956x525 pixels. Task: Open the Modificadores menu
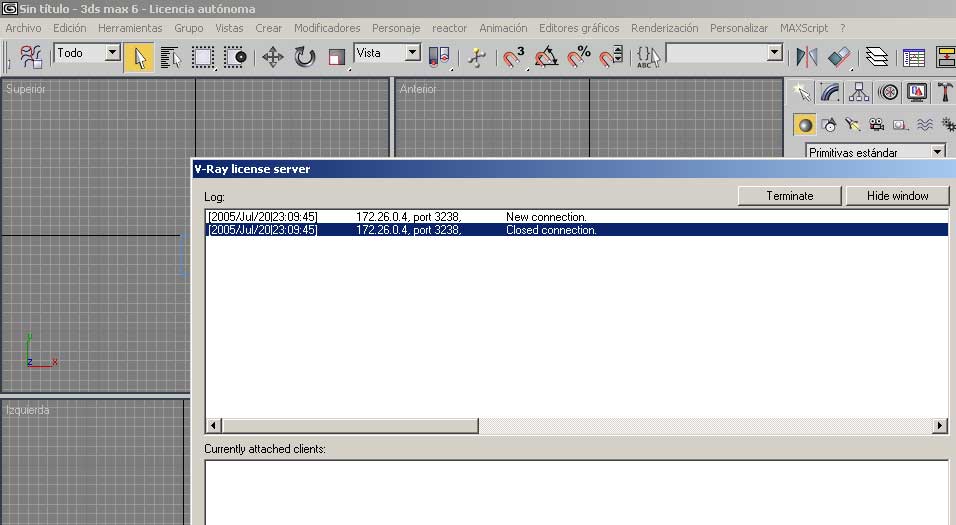tap(327, 28)
